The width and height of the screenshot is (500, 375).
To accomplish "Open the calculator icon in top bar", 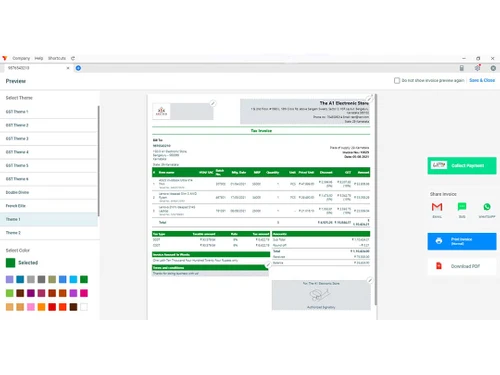I will click(462, 68).
